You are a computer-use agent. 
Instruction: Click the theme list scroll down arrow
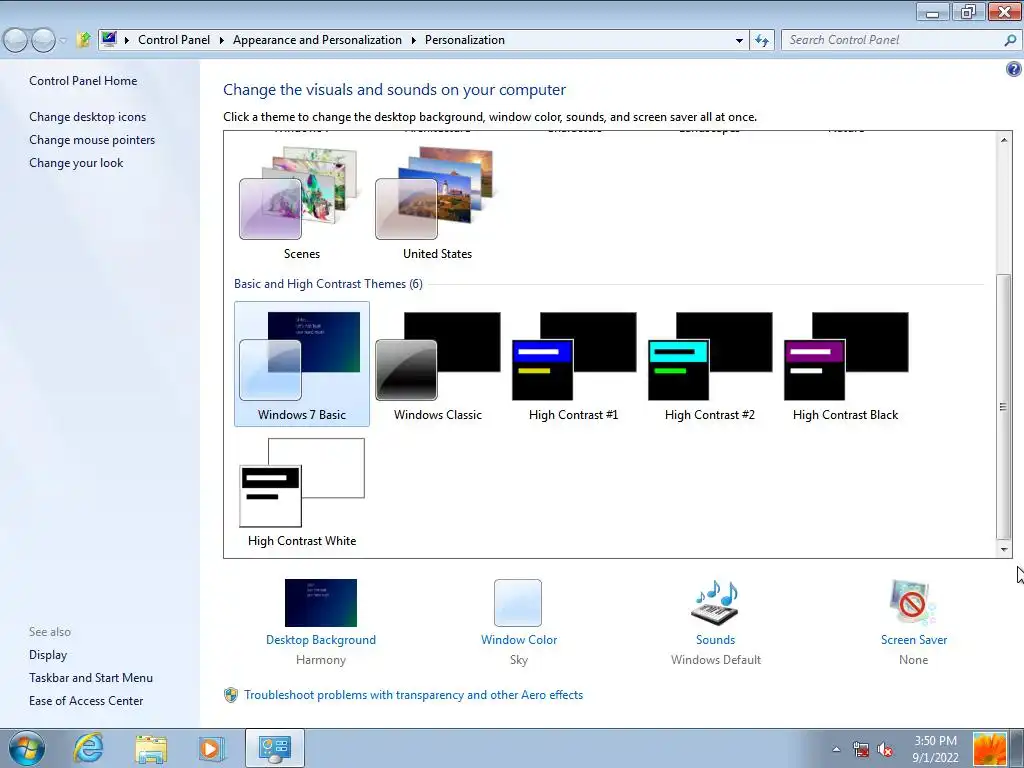click(1004, 550)
